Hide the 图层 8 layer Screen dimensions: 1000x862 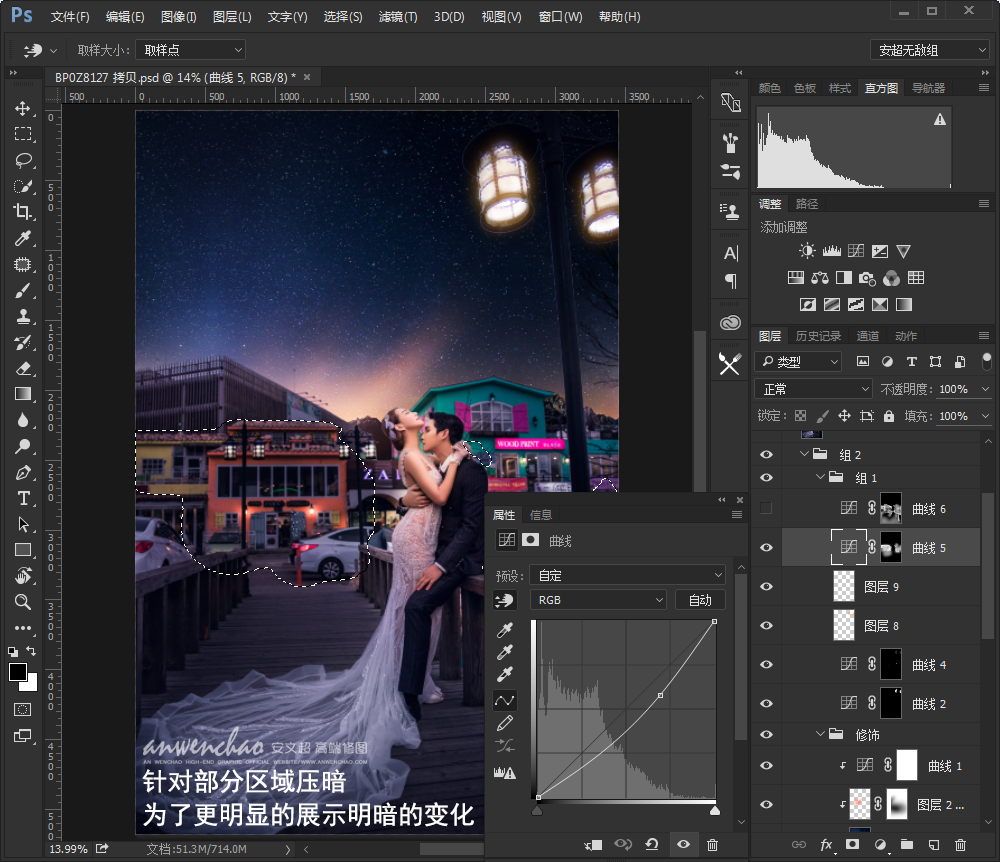(x=767, y=625)
